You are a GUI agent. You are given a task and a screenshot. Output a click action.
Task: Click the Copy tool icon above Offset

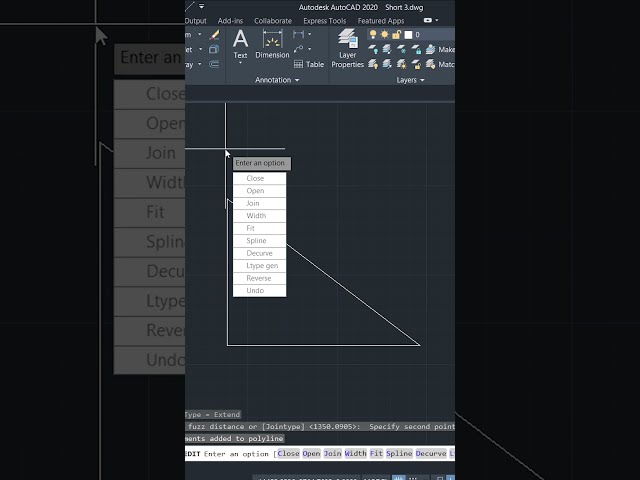[214, 49]
